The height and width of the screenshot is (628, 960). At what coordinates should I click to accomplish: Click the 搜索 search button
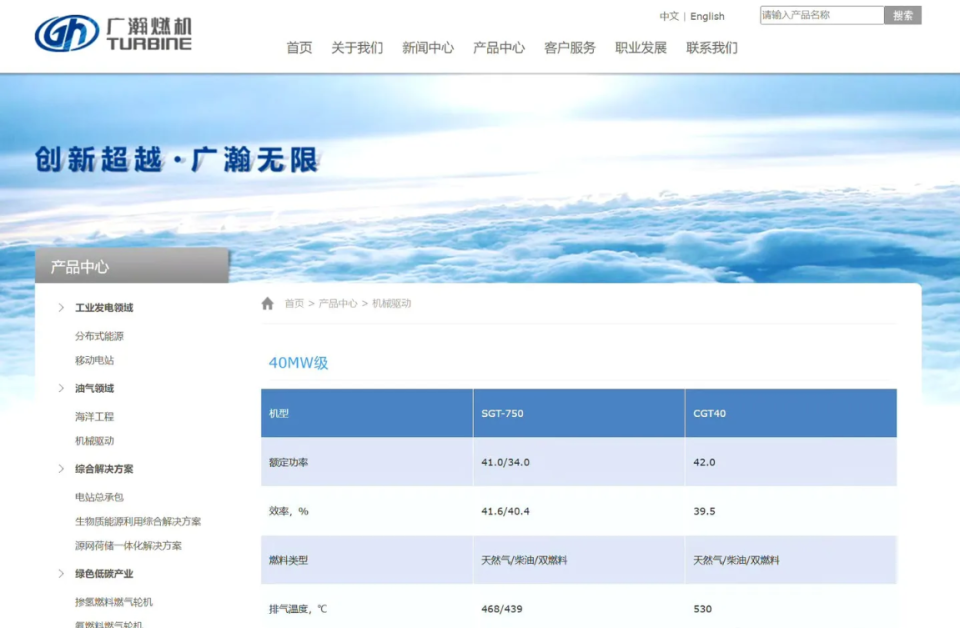[902, 15]
